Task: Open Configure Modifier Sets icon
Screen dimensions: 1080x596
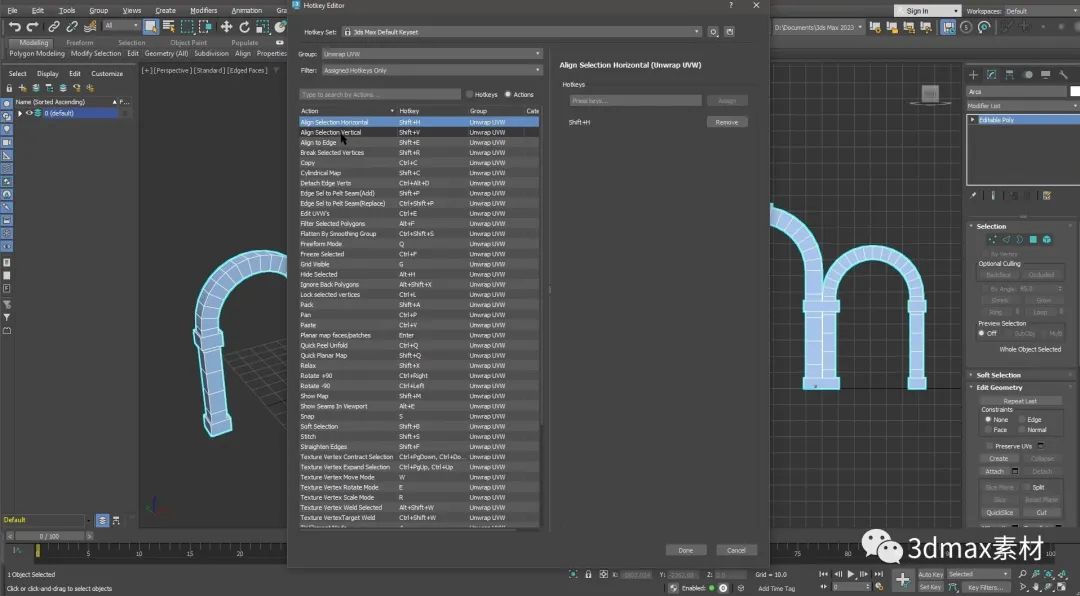Action: pyautogui.click(x=1047, y=196)
